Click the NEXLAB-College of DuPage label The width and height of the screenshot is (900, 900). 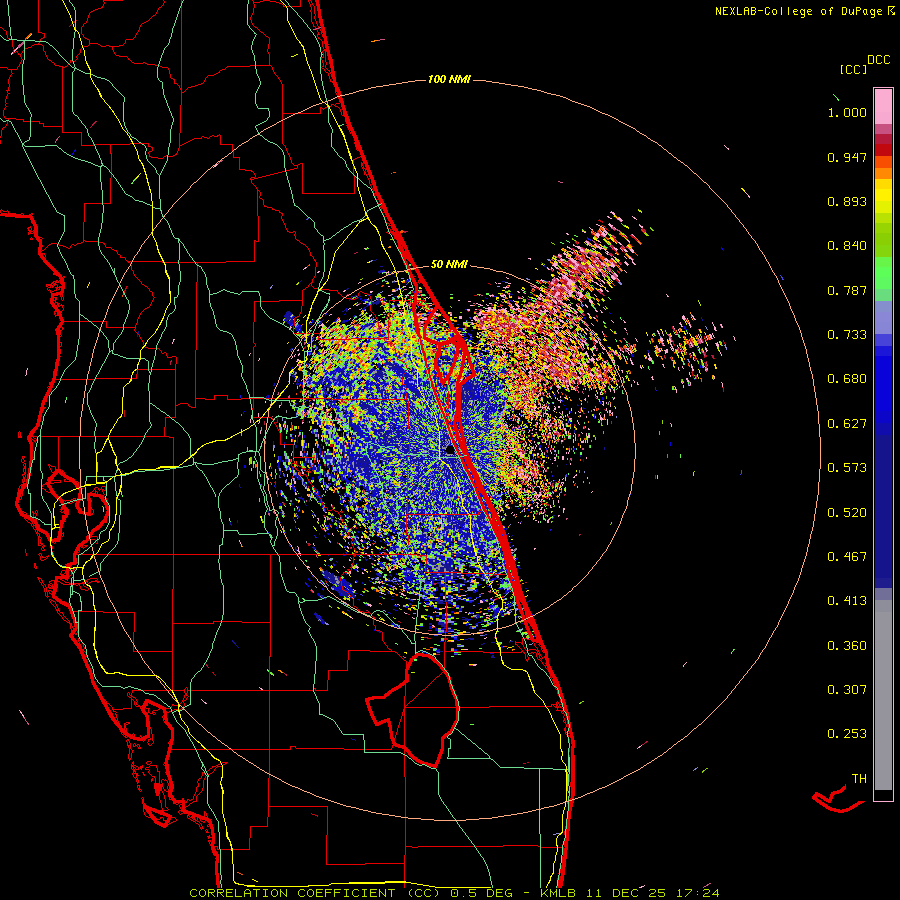point(798,11)
